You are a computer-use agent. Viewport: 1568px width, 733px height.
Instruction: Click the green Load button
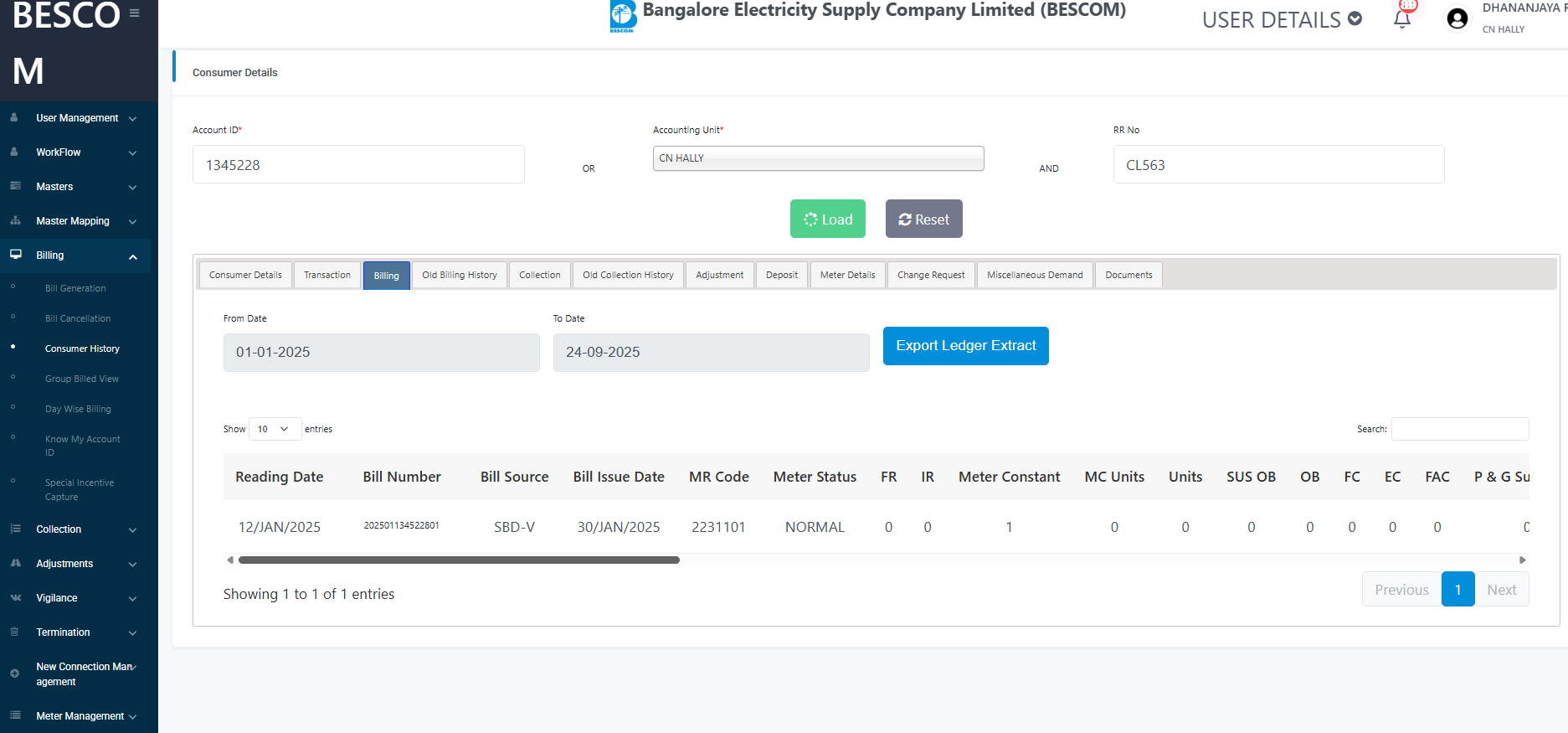tap(828, 219)
